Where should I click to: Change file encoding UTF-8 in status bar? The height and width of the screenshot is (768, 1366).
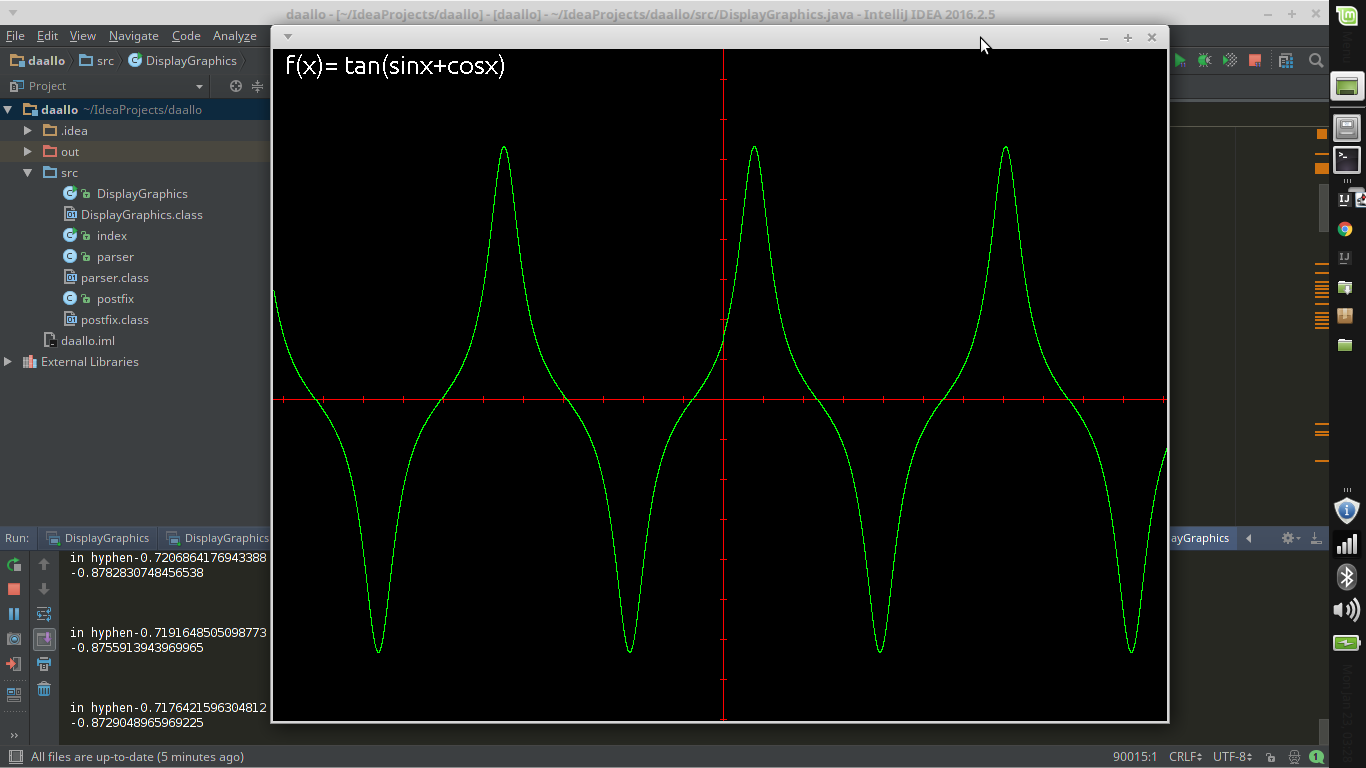[1233, 757]
